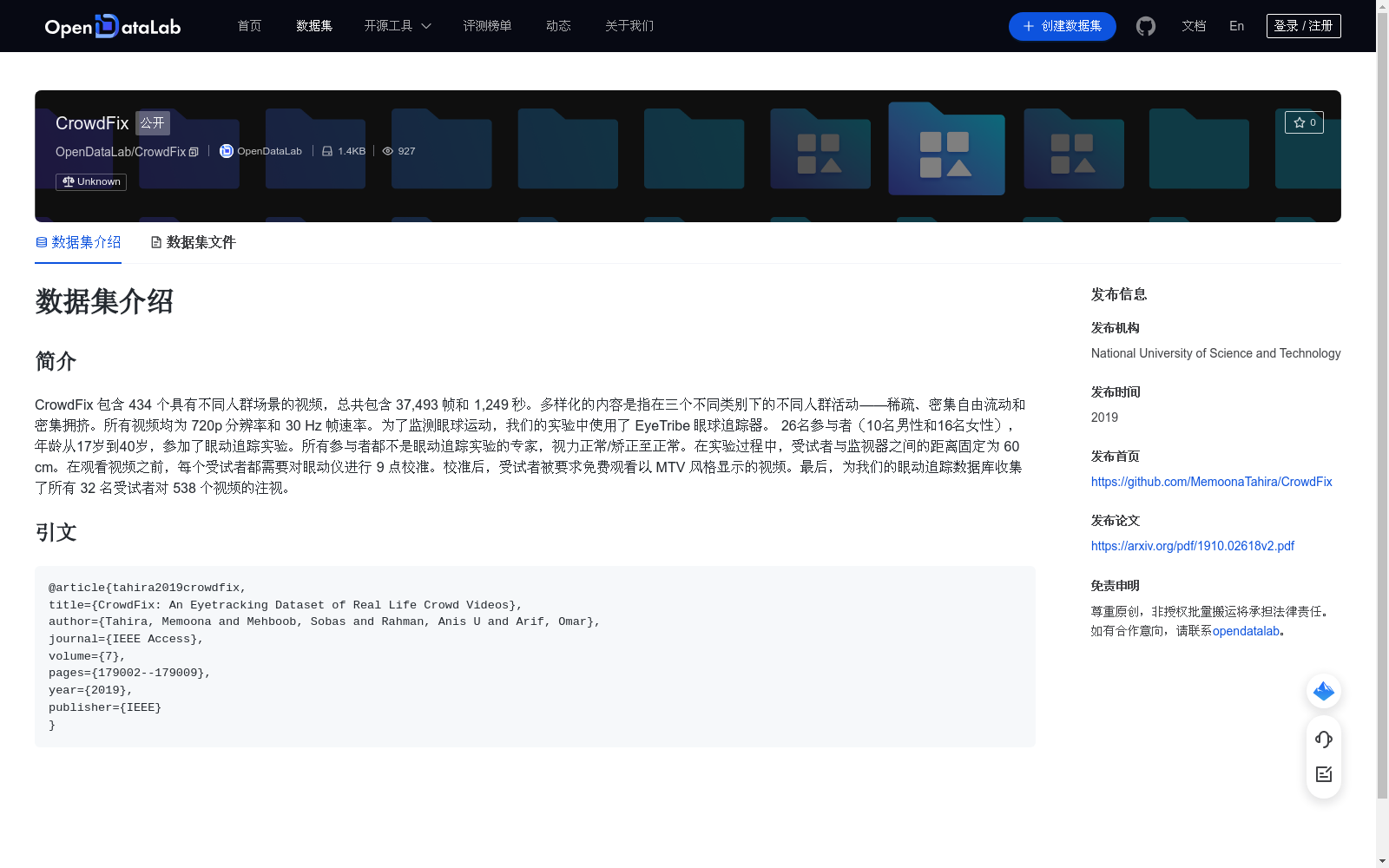Open the blue bird floating widget
Screen dimensions: 1389x868
1324,691
